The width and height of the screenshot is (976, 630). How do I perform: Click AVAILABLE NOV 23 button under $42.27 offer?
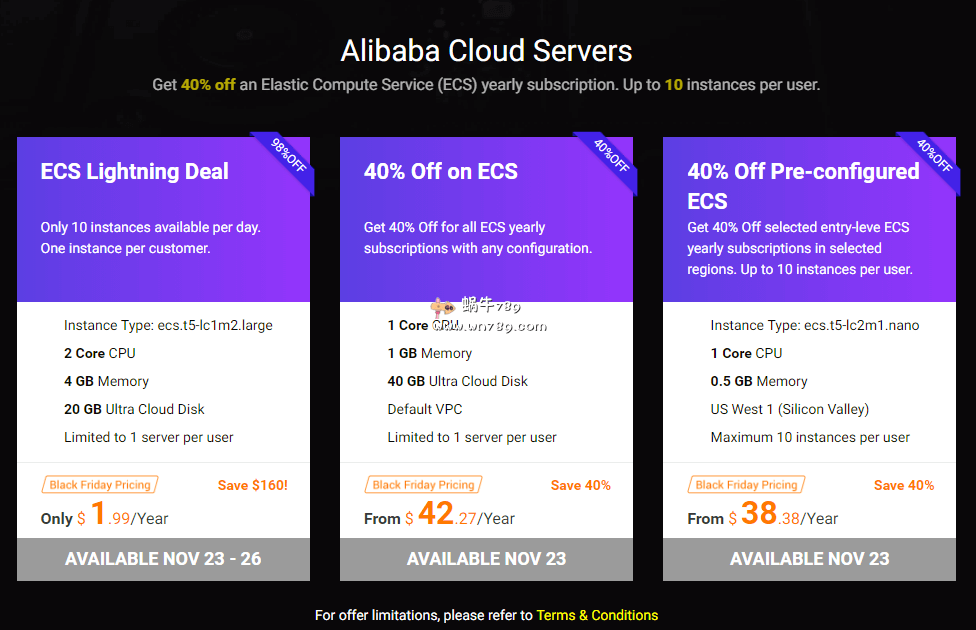tap(486, 559)
